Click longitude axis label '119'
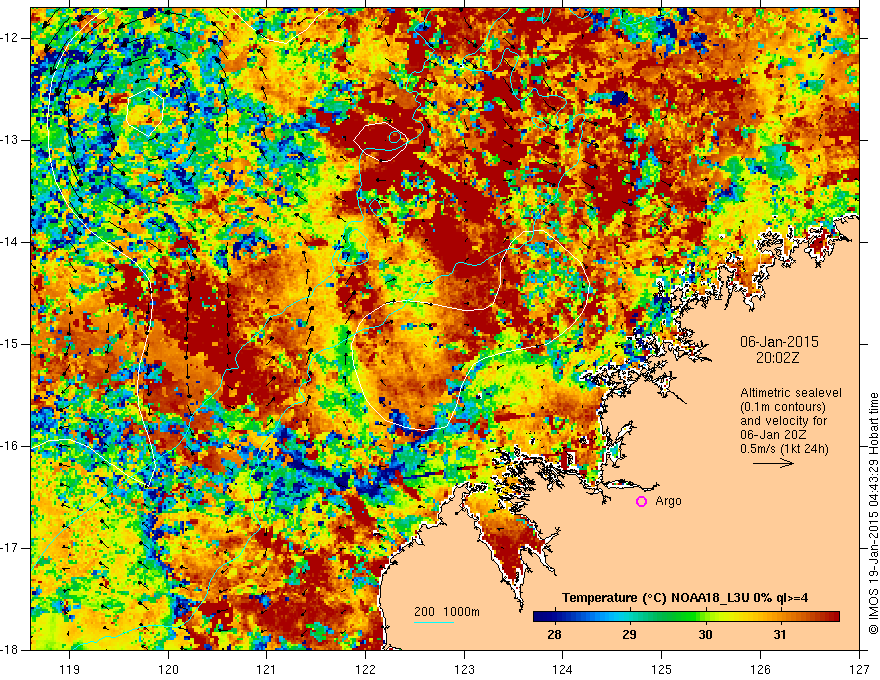This screenshot has width=880, height=680. (70, 669)
